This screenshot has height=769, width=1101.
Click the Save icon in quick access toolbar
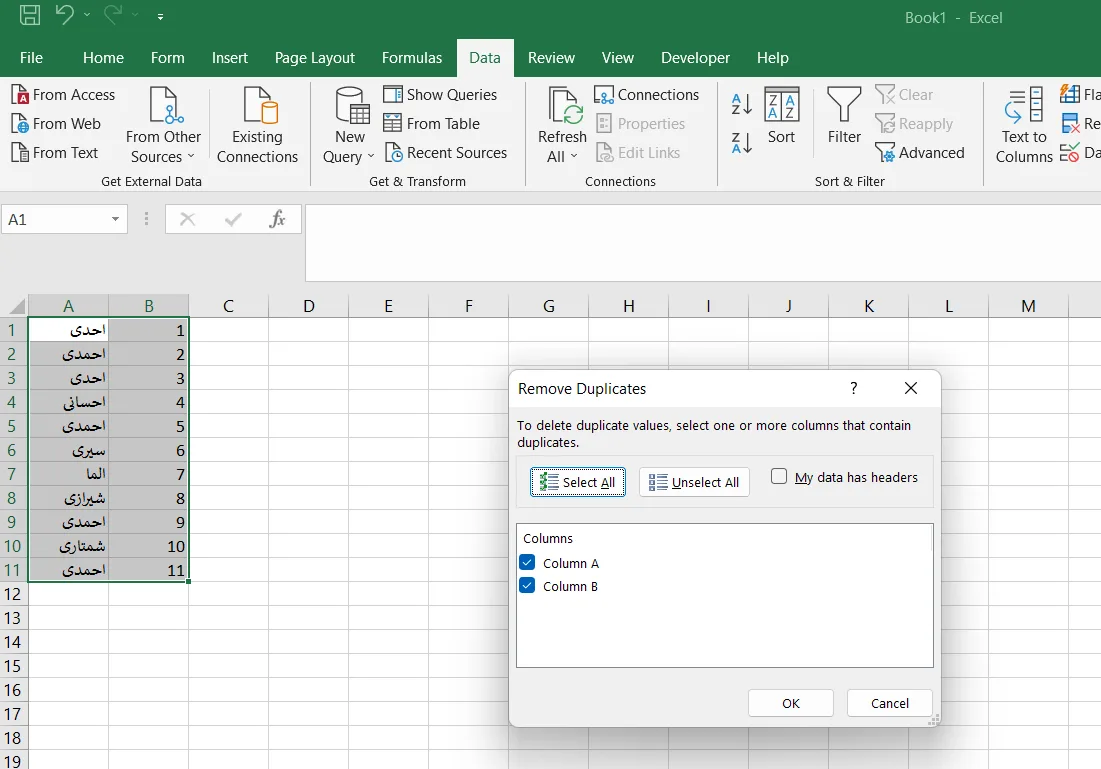point(29,15)
